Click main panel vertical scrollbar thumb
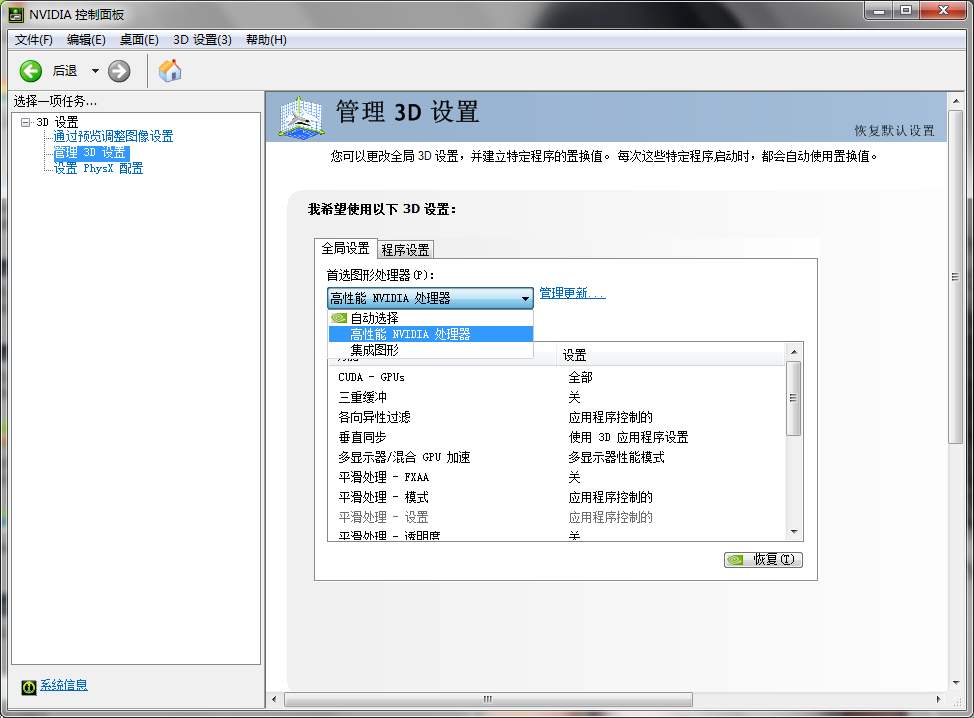Screen dimensions: 974x718 point(955,277)
